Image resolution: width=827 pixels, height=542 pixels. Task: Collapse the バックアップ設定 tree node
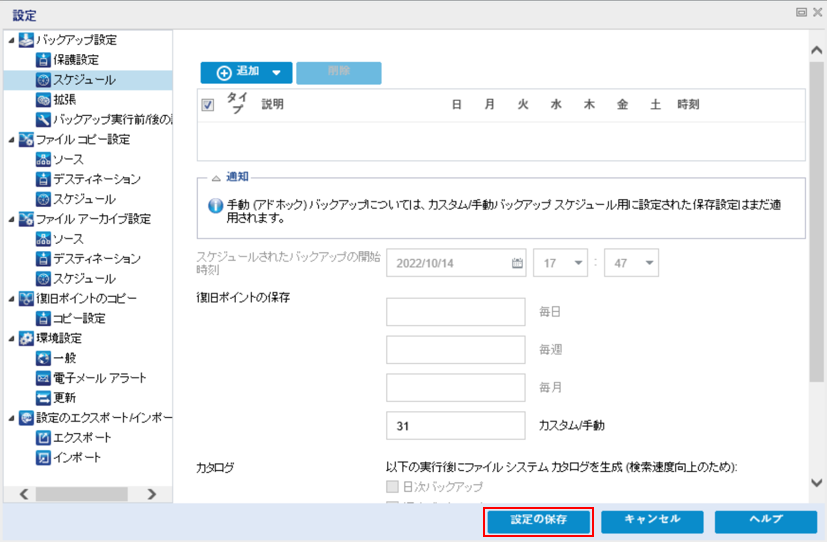[x=11, y=41]
